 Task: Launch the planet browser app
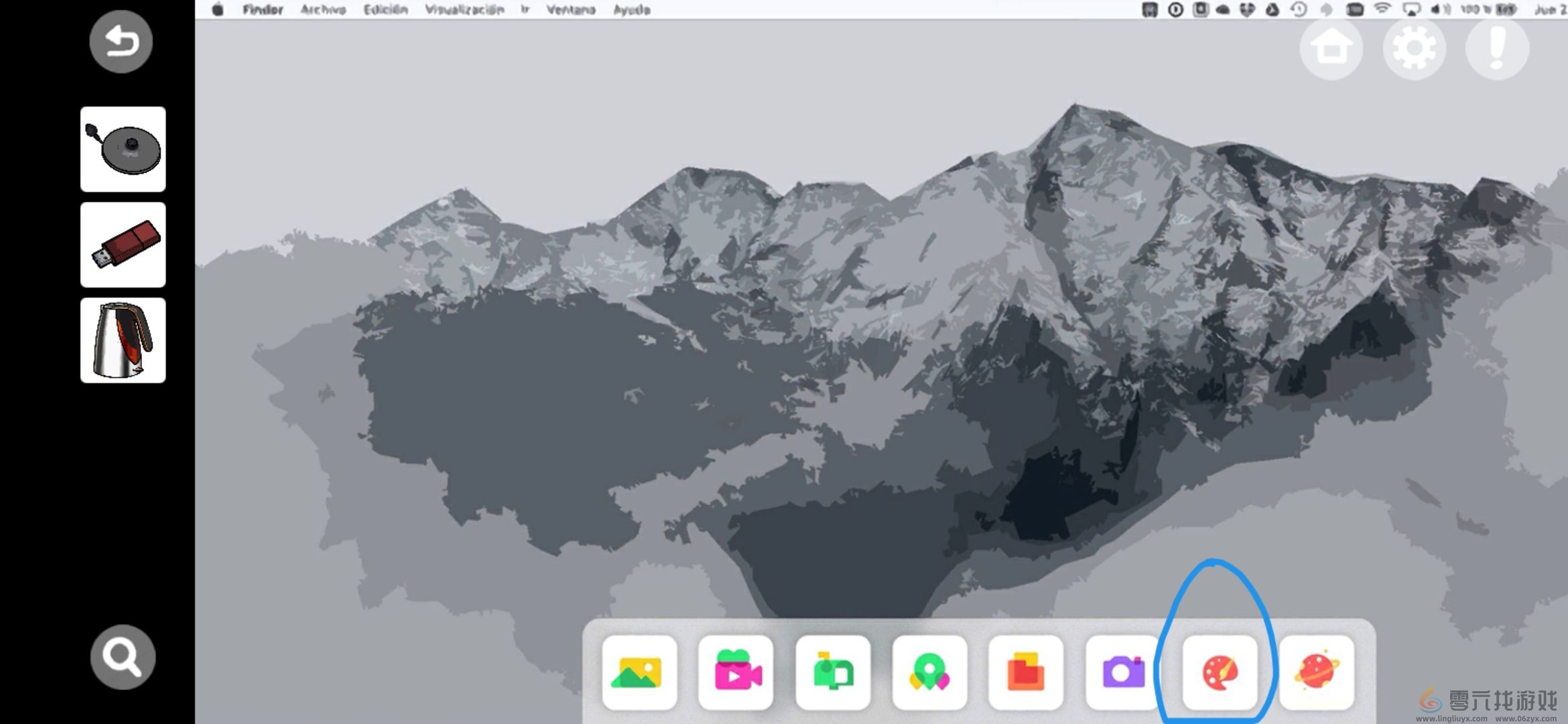click(1317, 672)
